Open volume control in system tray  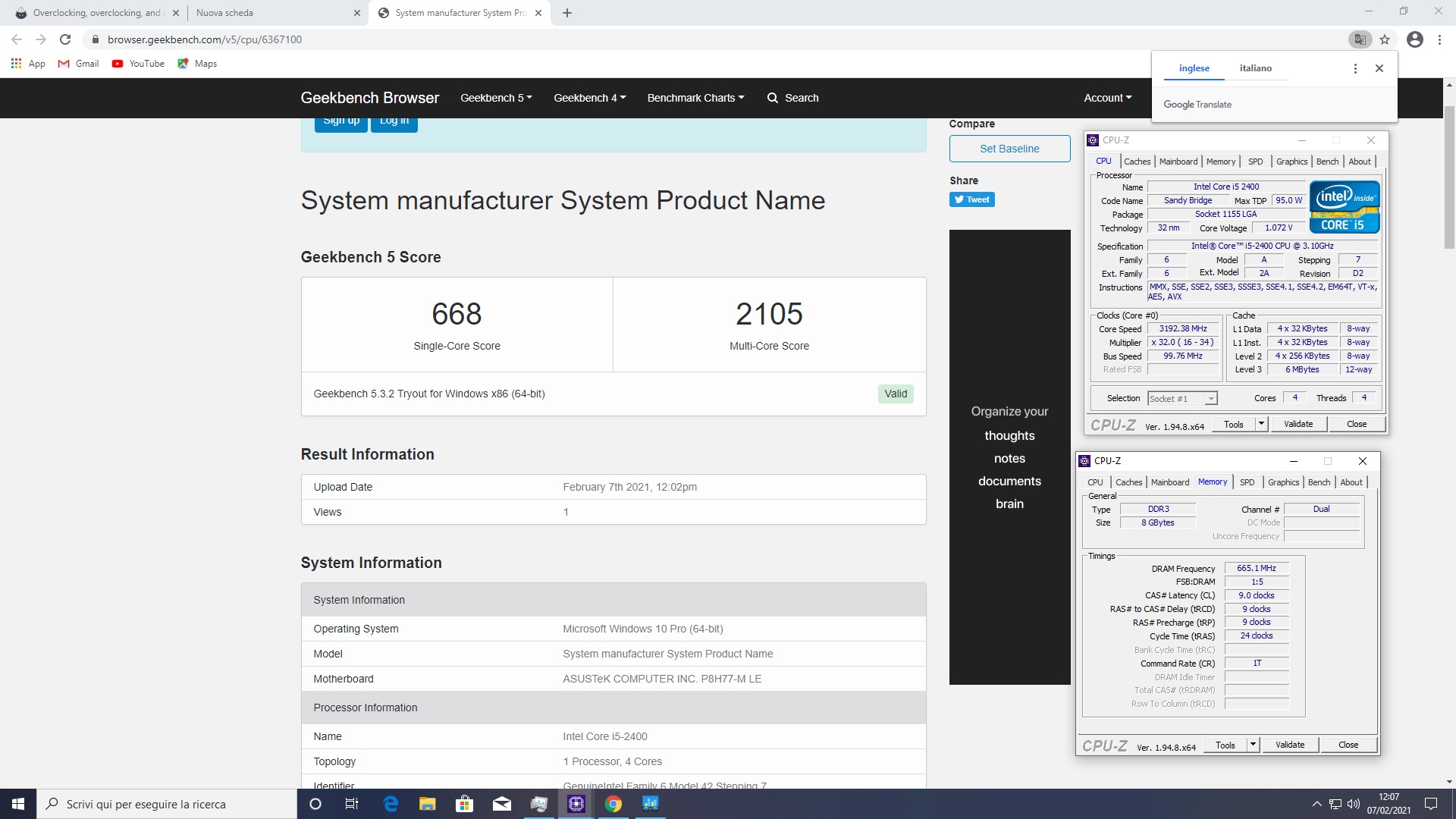(1354, 804)
